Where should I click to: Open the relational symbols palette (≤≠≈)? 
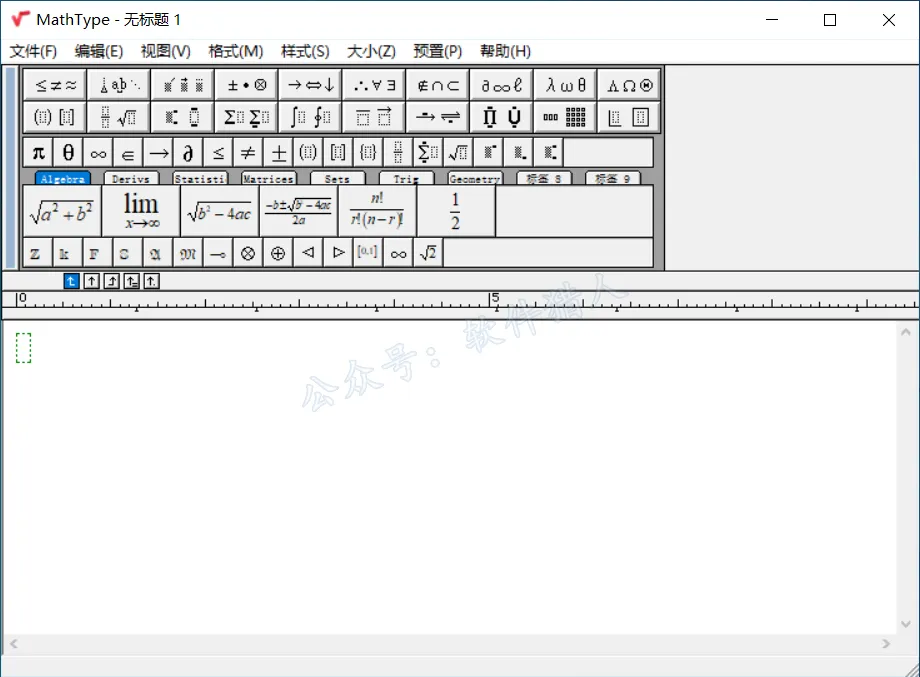click(x=55, y=86)
